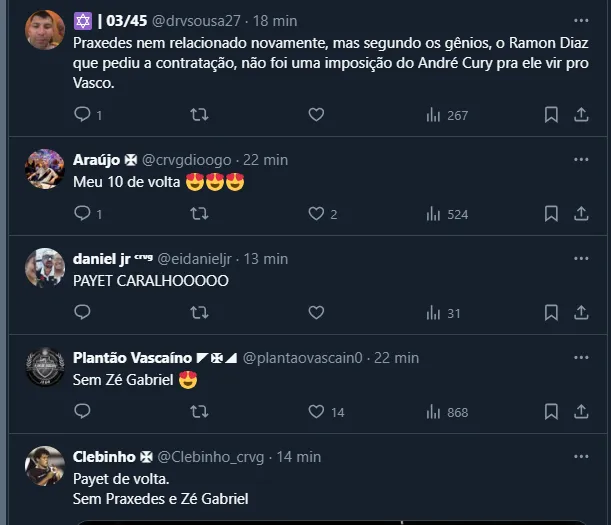The width and height of the screenshot is (611, 525).
Task: Bookmark the Praxedes tweet by drvsousa27
Action: (x=551, y=115)
